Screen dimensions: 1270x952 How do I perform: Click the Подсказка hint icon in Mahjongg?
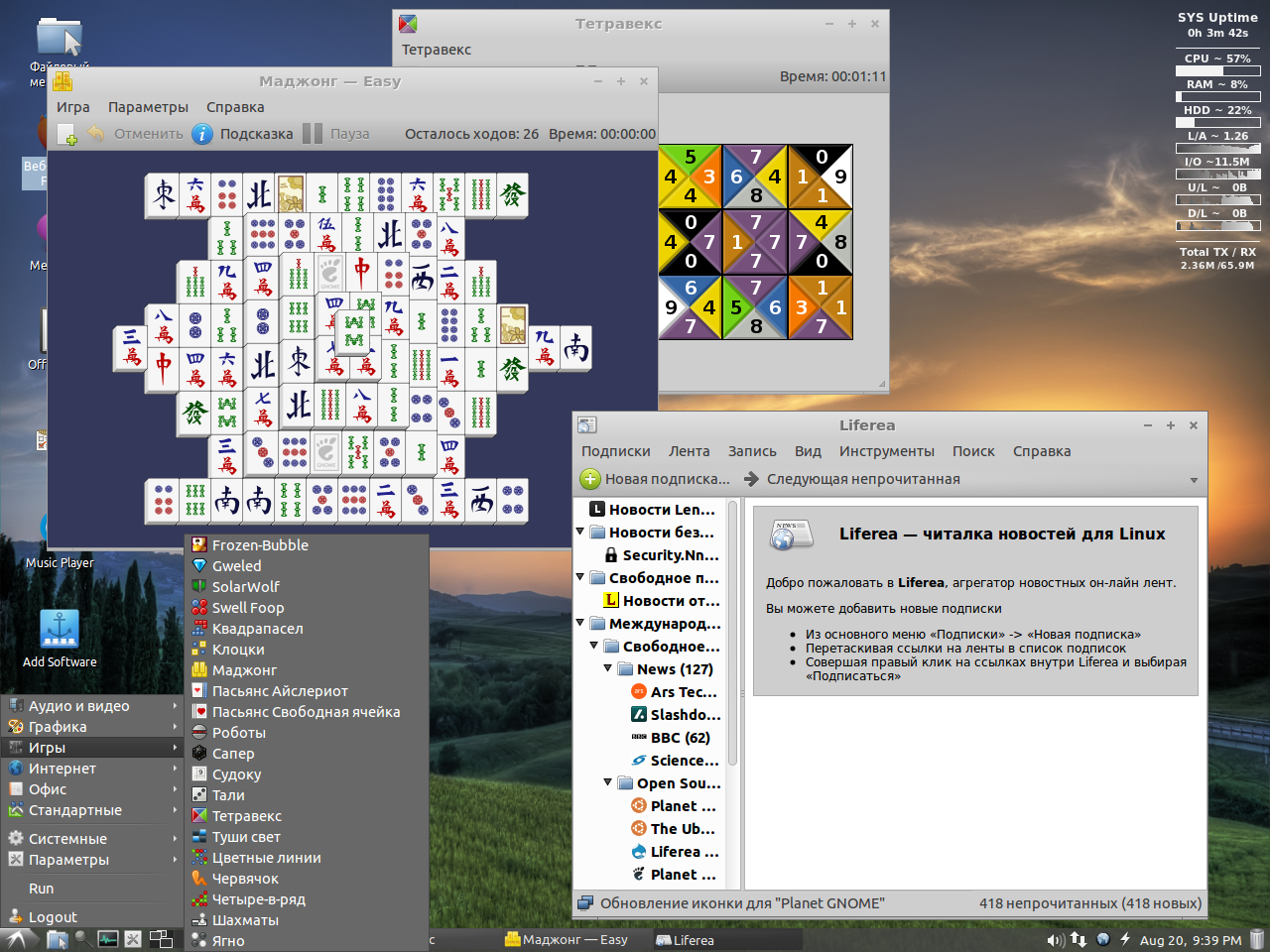[x=202, y=134]
